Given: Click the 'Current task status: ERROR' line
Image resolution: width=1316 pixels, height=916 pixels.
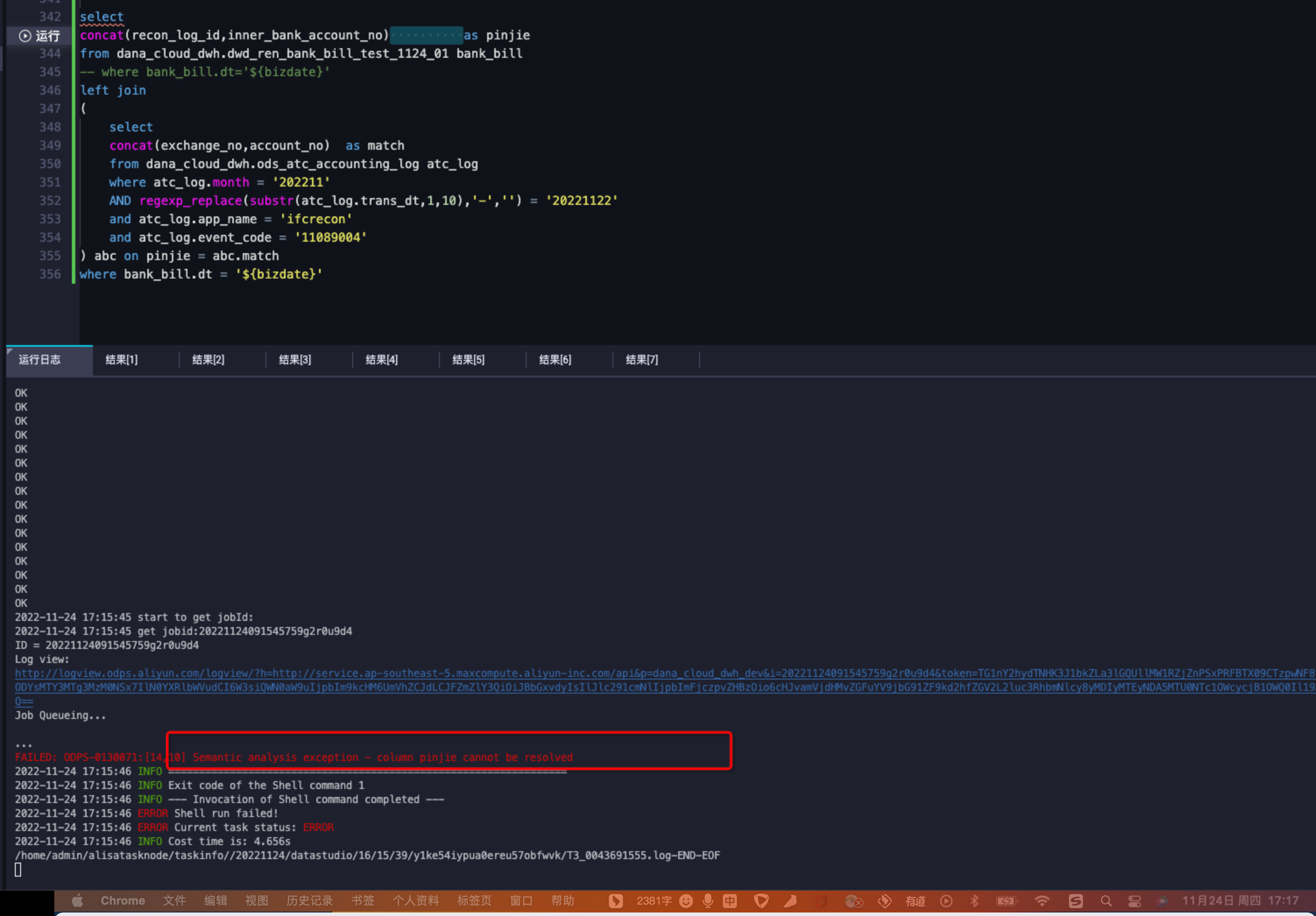Looking at the screenshot, I should click(174, 827).
